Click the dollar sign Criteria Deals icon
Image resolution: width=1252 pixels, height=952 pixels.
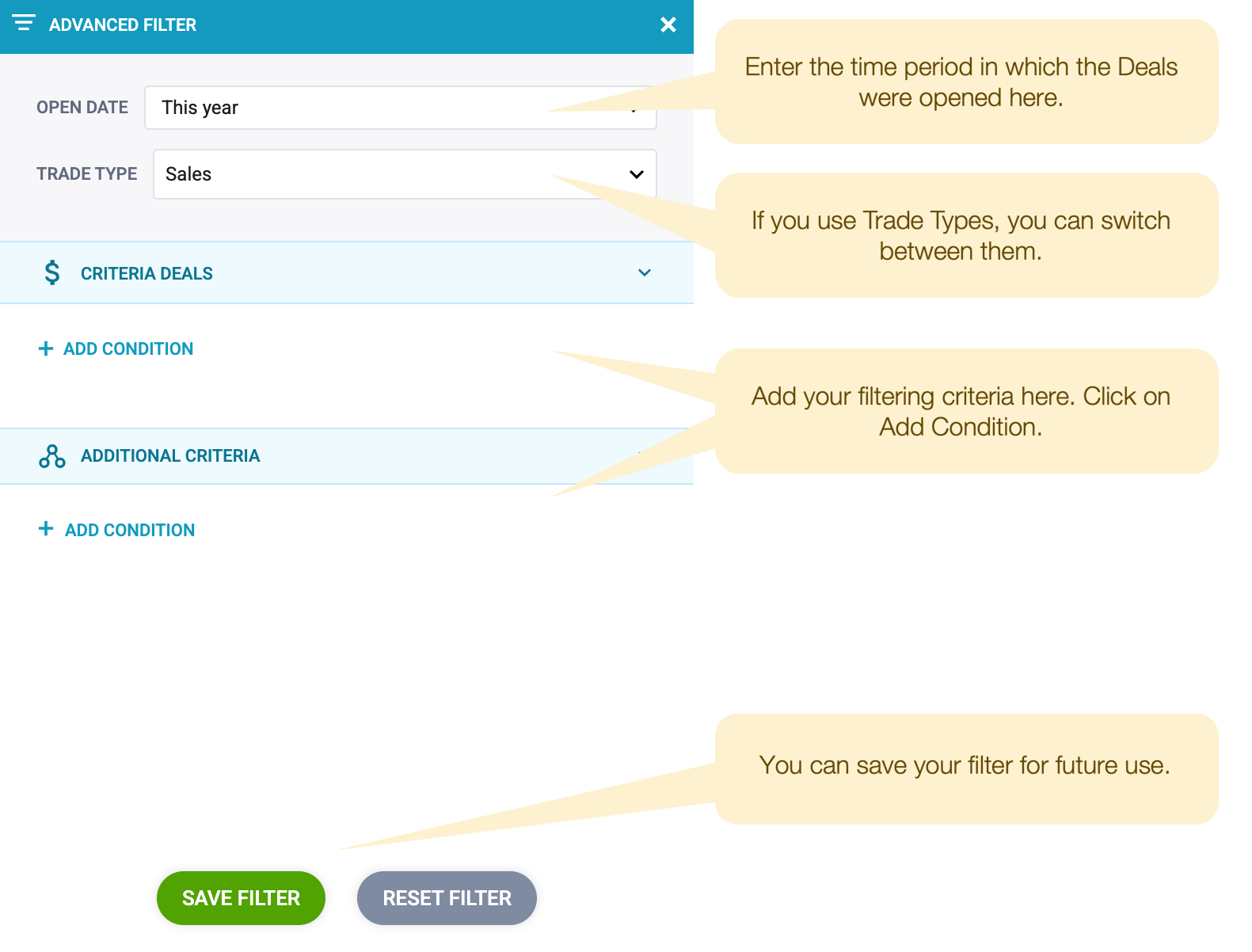click(x=52, y=272)
